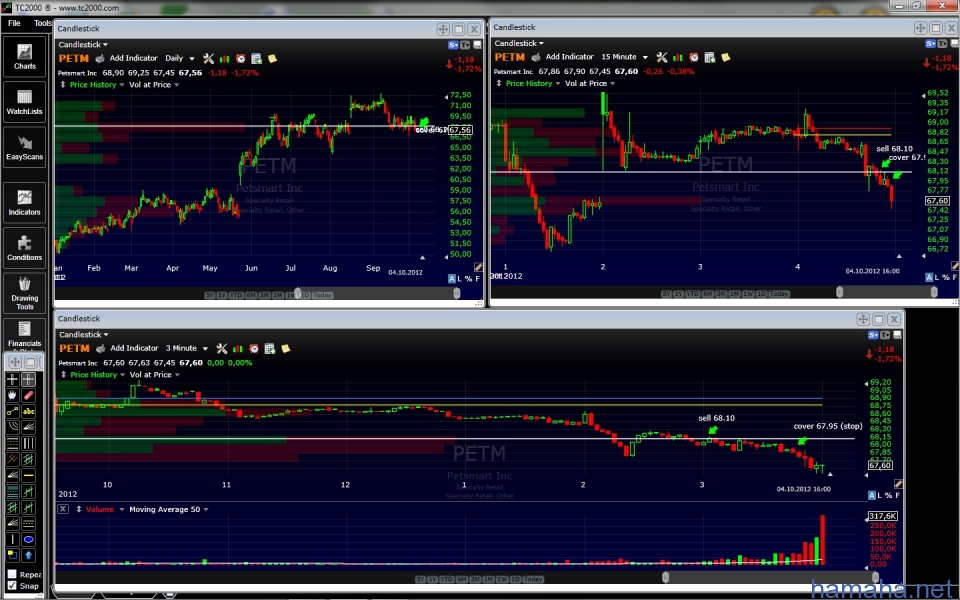Select the three vertical bars drawing tool
This screenshot has height=600, width=960.
click(28, 443)
